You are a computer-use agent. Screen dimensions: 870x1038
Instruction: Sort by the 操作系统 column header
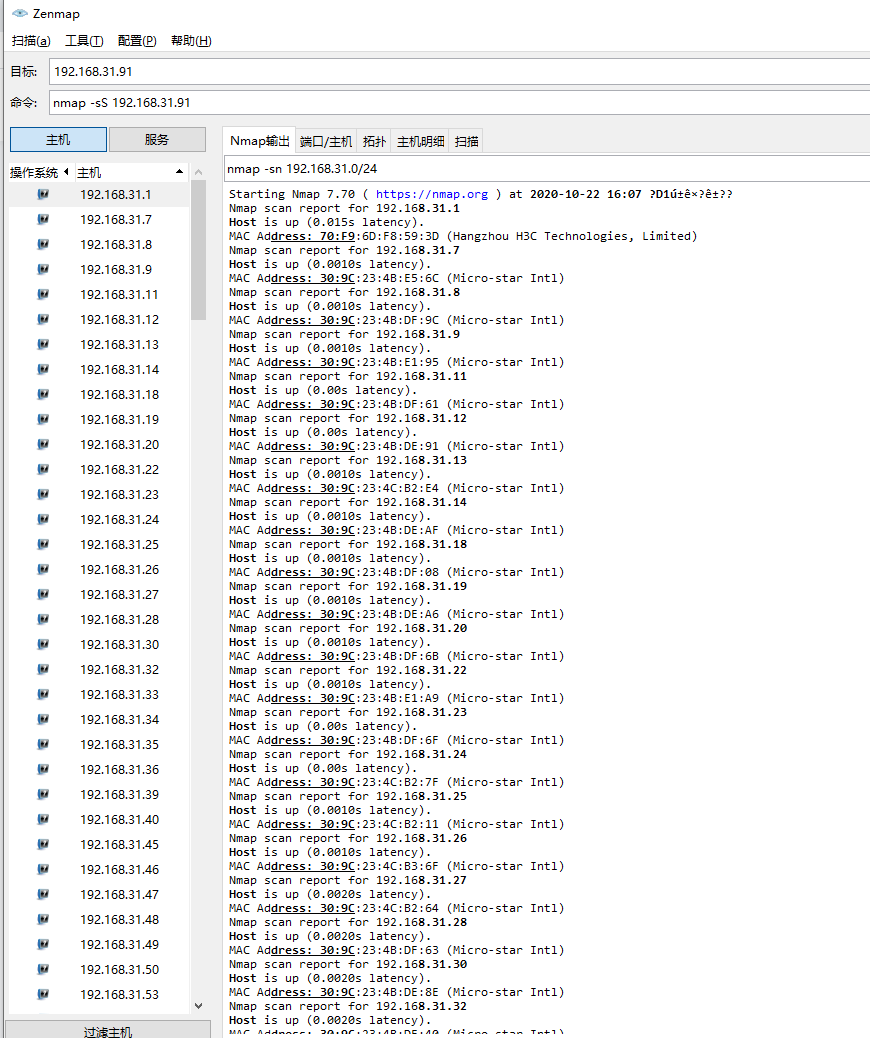pos(40,172)
